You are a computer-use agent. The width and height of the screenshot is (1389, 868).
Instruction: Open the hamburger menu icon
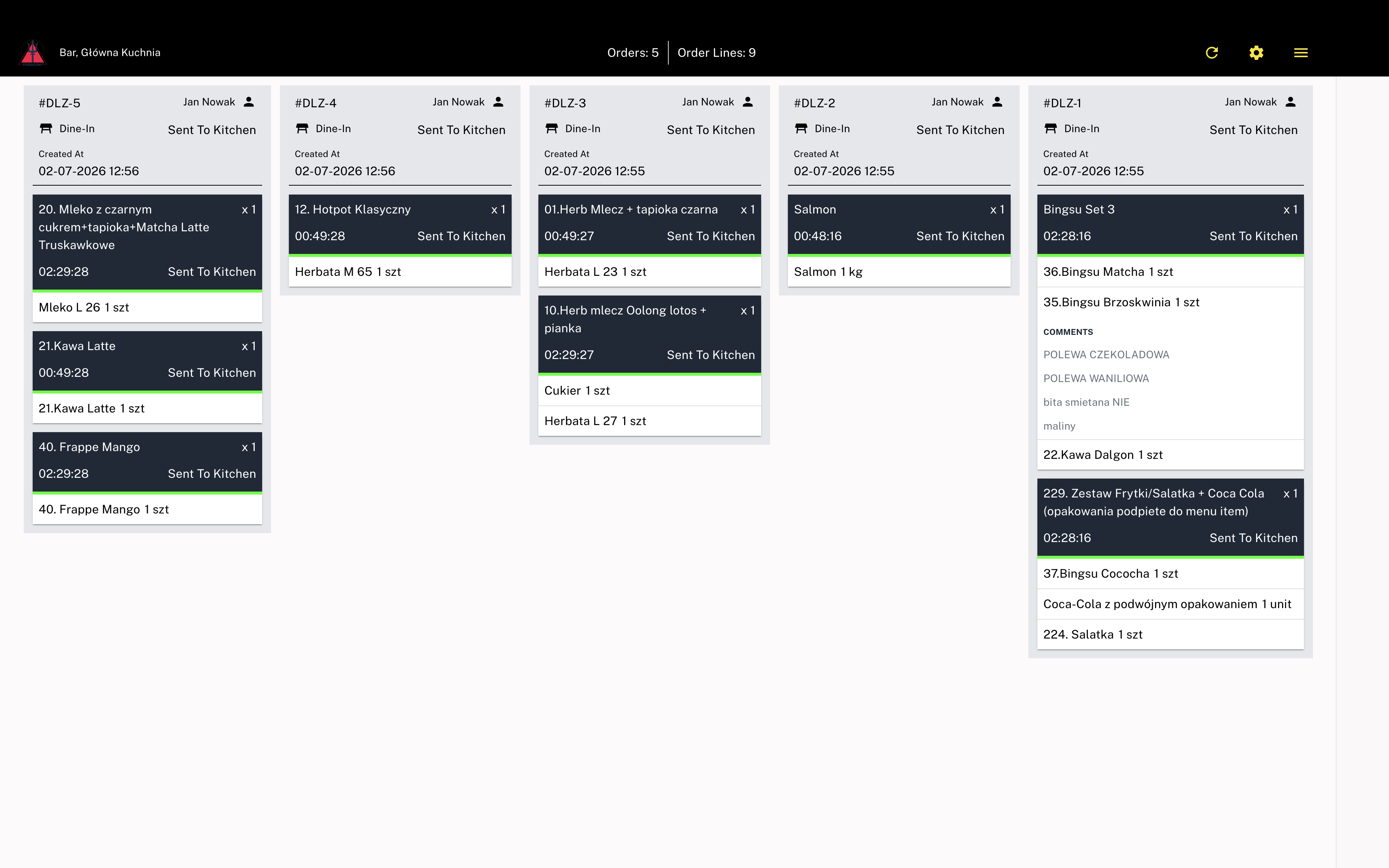(1301, 53)
